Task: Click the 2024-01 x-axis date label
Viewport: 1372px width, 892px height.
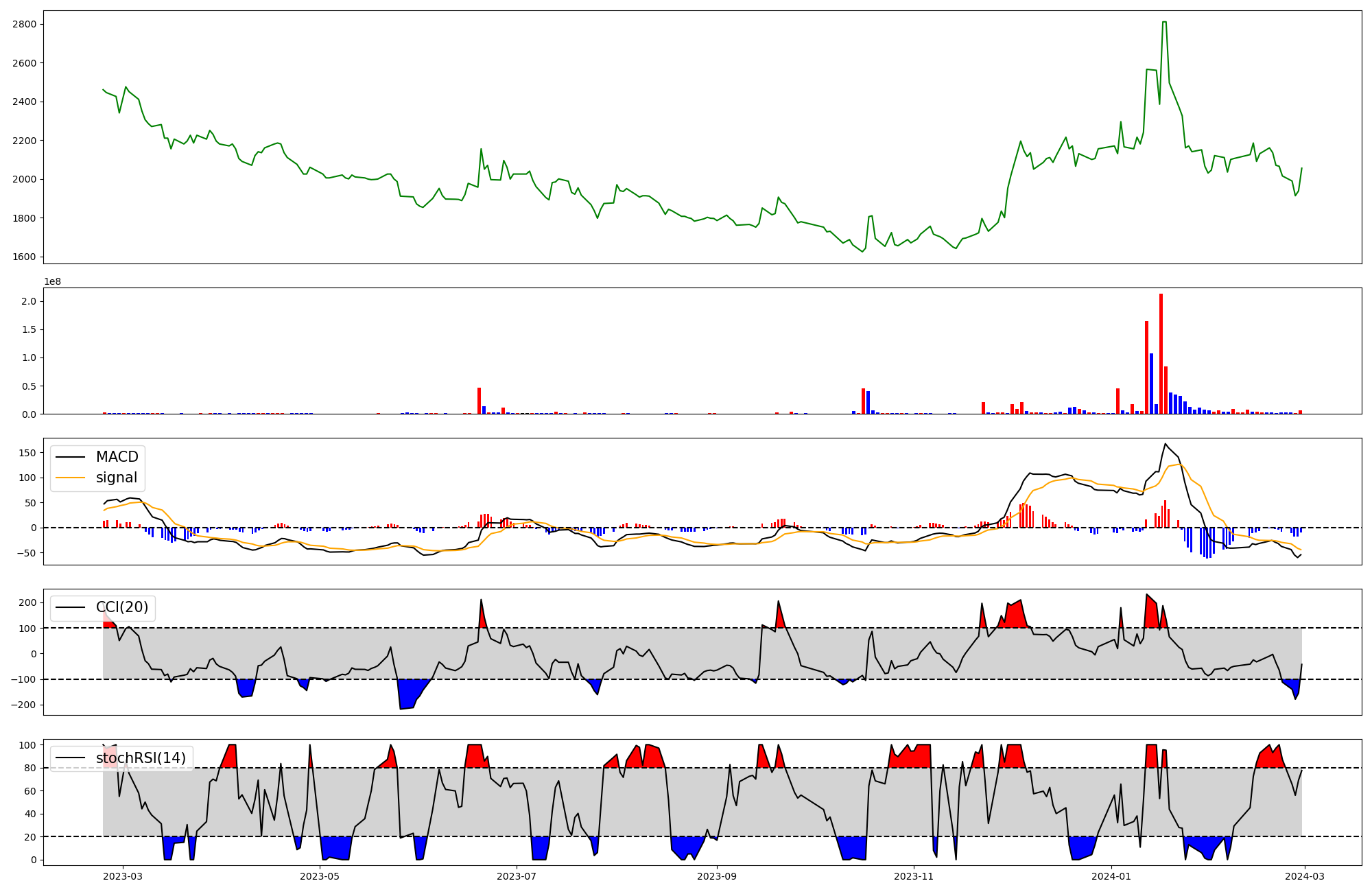Action: click(x=1111, y=876)
